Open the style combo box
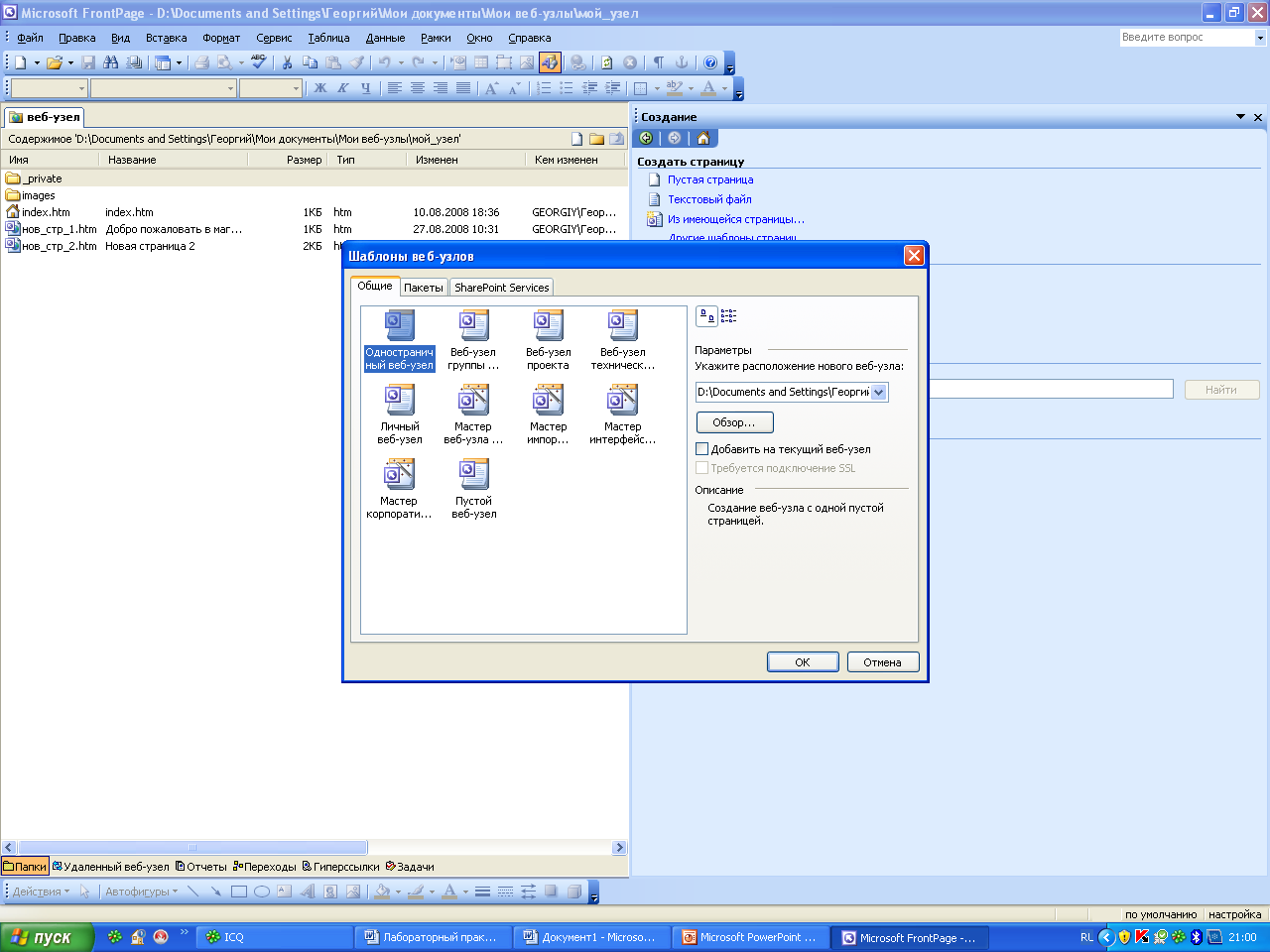 pos(49,88)
